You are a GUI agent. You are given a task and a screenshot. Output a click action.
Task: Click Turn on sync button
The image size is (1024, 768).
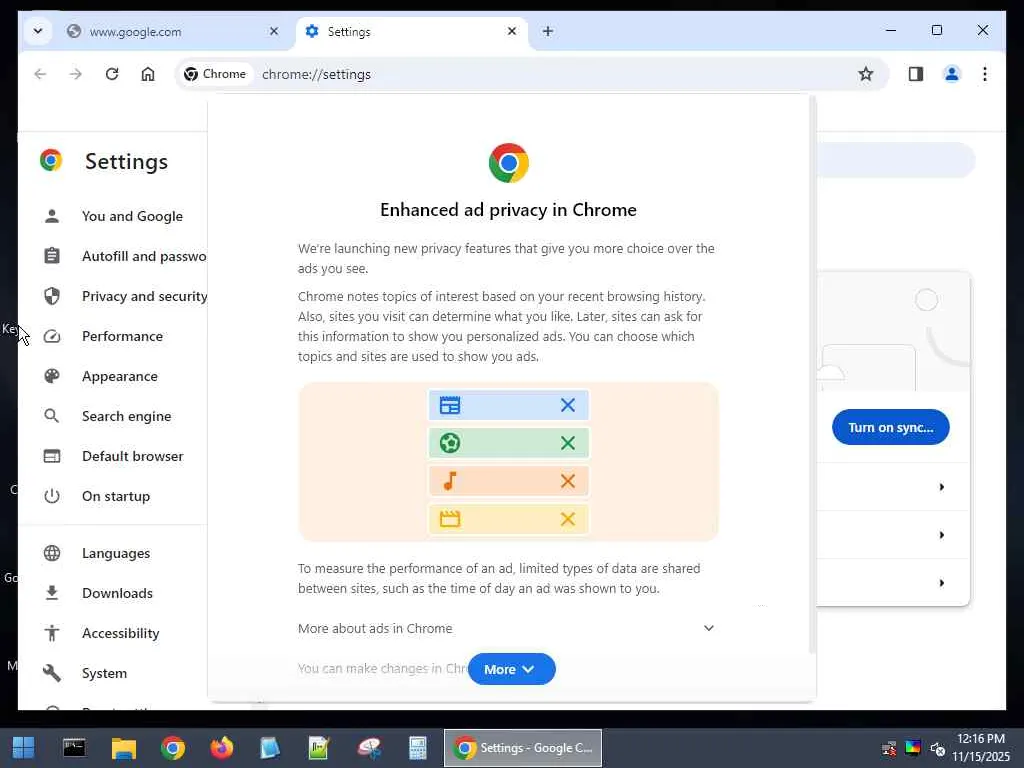(890, 427)
